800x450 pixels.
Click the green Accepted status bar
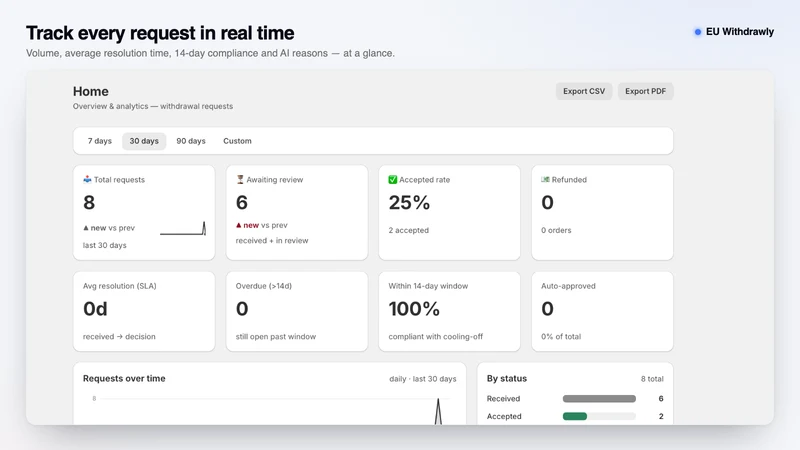pyautogui.click(x=574, y=416)
